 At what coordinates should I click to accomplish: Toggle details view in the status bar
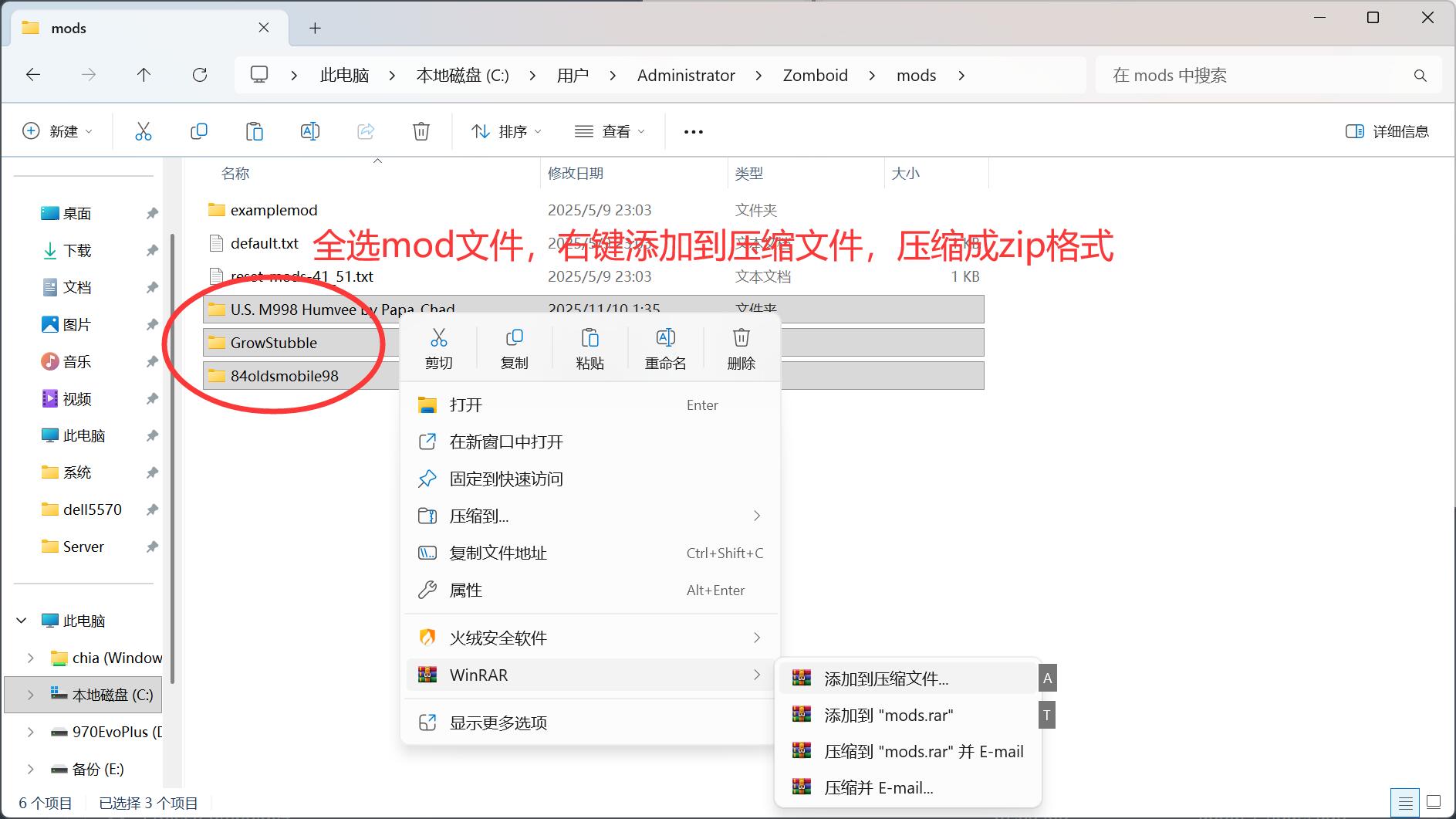pyautogui.click(x=1406, y=801)
